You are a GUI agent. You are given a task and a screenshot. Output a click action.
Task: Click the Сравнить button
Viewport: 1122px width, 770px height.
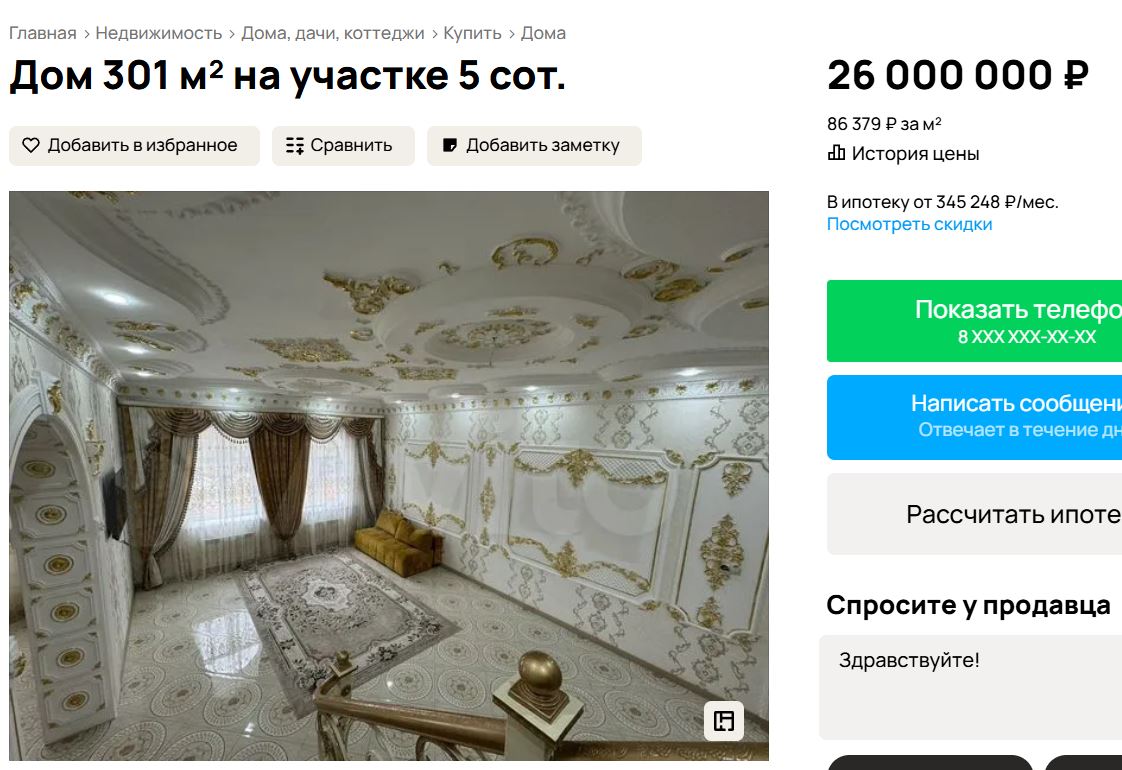(x=343, y=146)
